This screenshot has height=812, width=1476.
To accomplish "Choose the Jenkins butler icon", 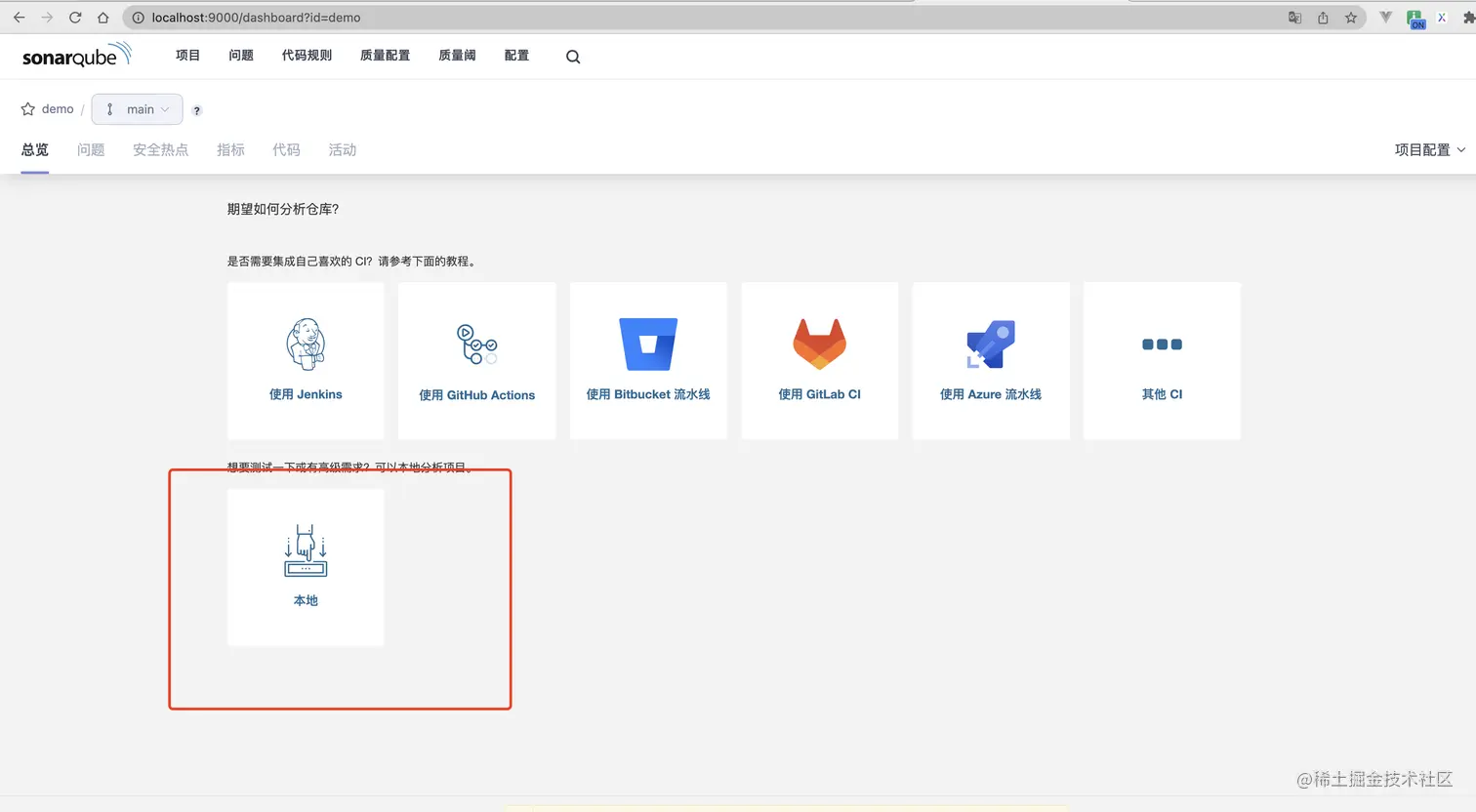I will click(306, 344).
